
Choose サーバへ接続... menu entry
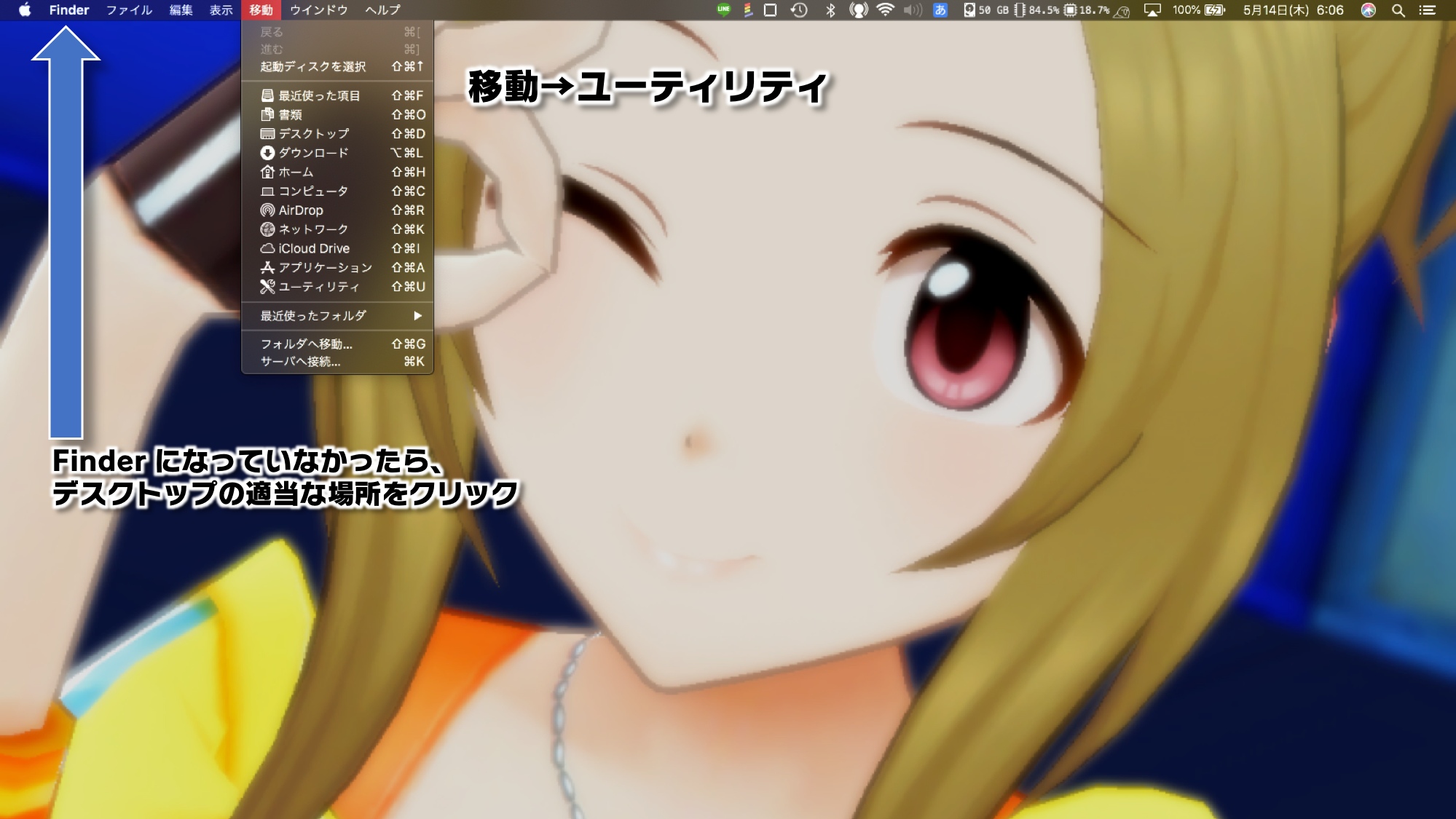(x=337, y=361)
